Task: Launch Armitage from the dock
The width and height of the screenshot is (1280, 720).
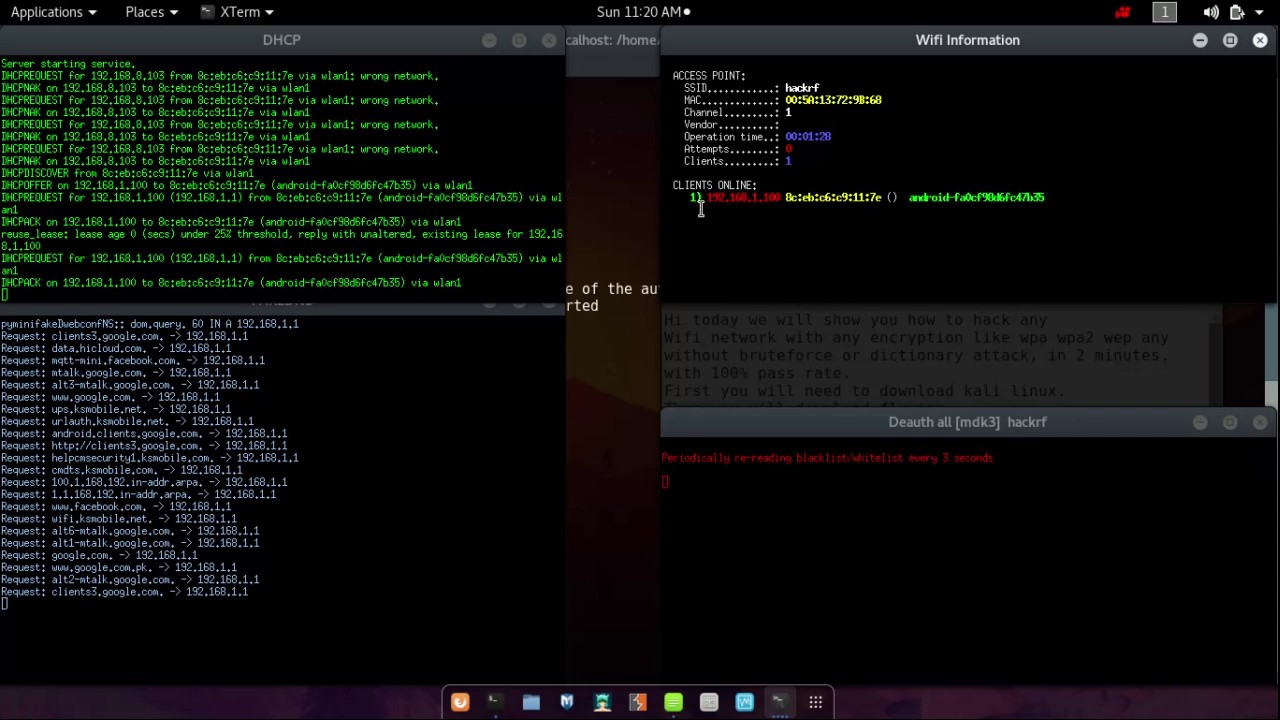Action: [x=602, y=702]
